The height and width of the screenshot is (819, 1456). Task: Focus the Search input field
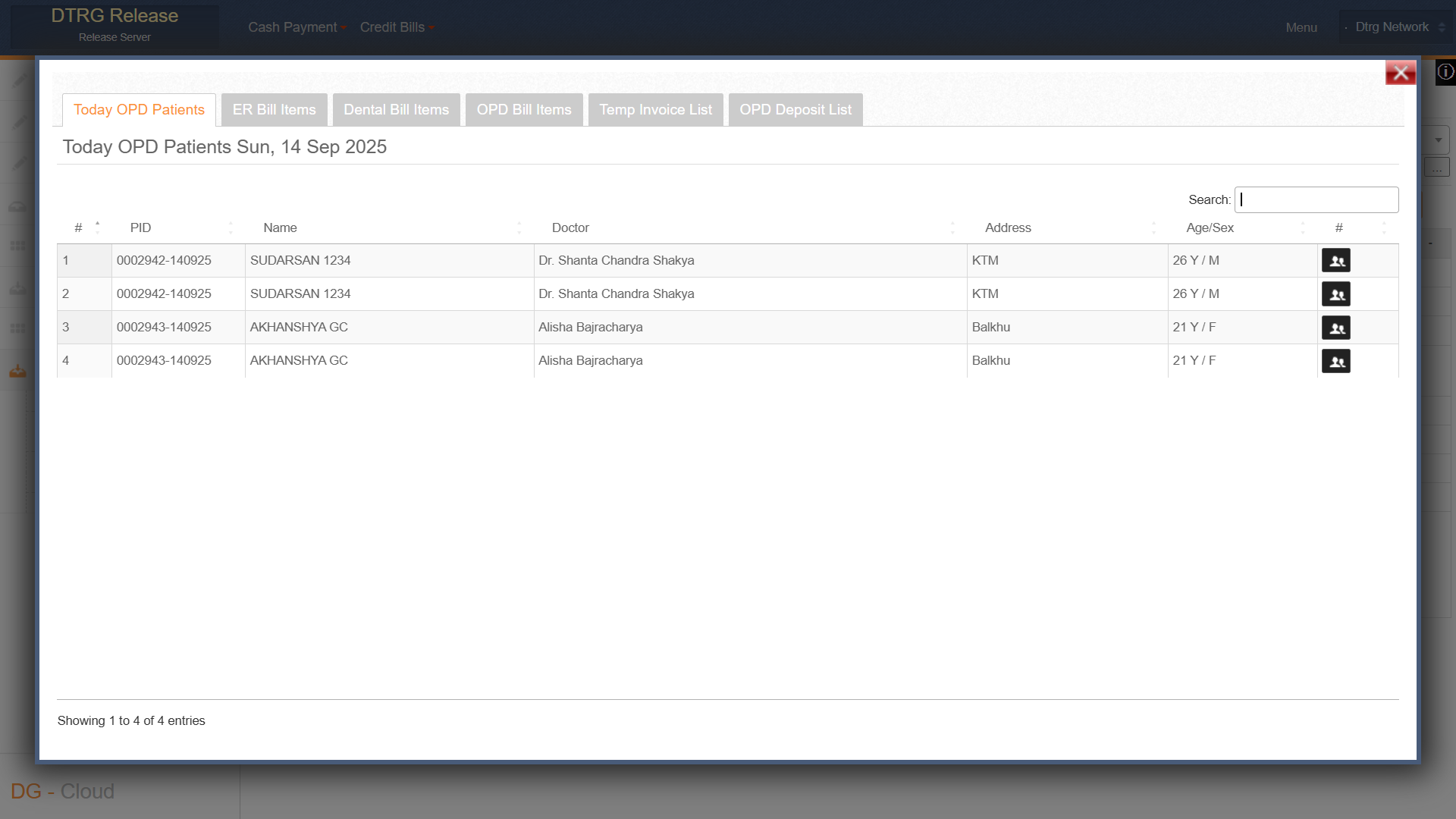pyautogui.click(x=1316, y=199)
